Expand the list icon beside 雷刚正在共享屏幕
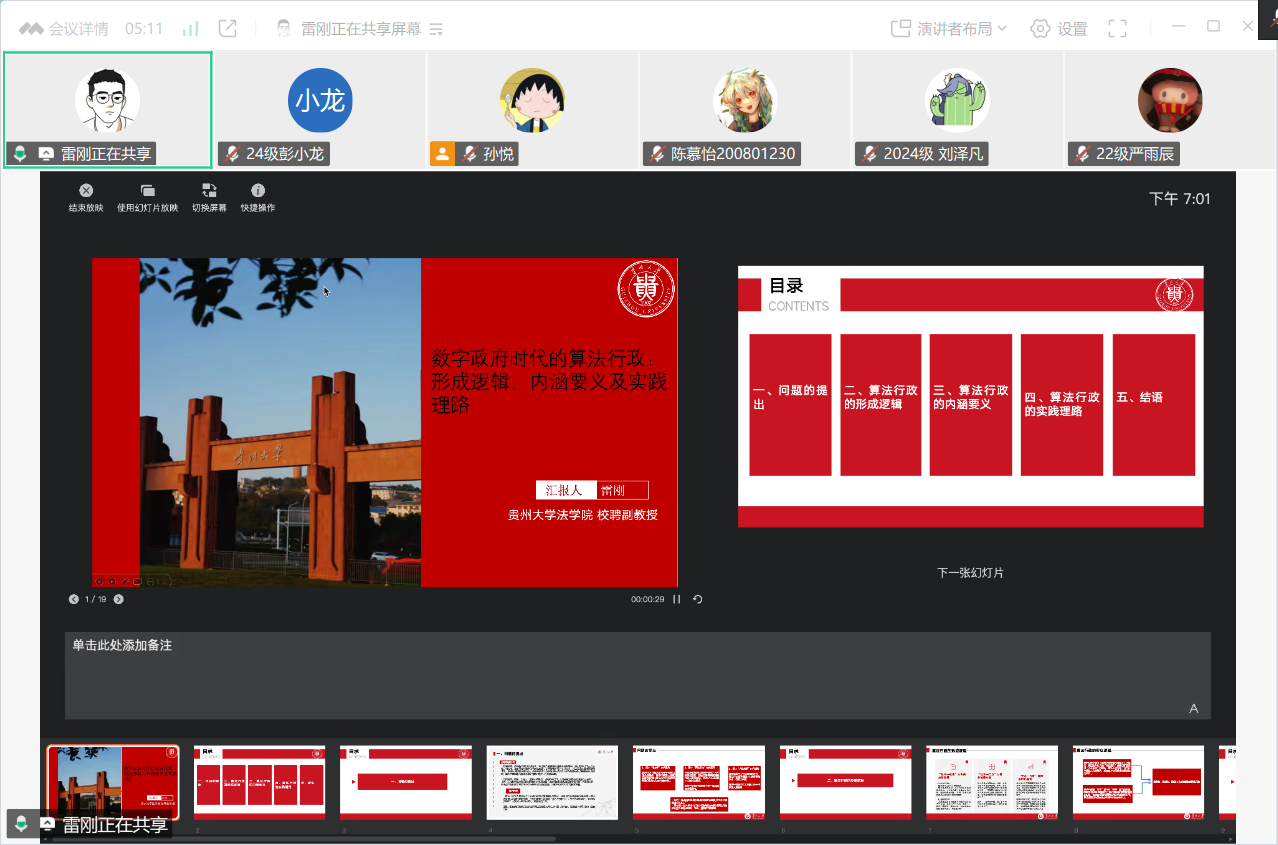Viewport: 1278px width, 845px height. [x=436, y=29]
